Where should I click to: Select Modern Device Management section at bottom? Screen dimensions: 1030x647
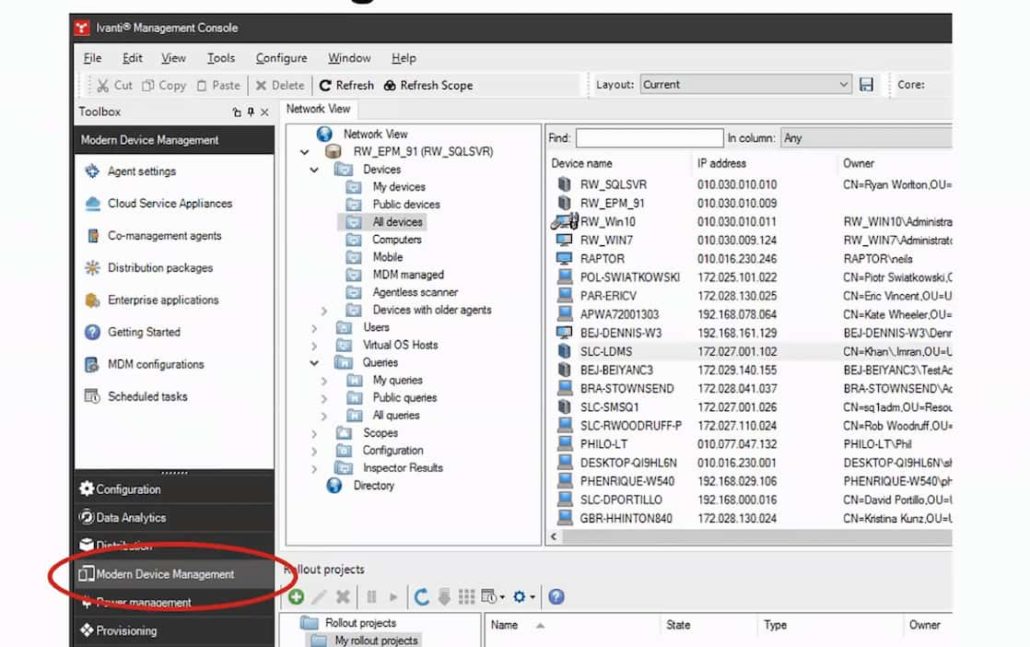pyautogui.click(x=174, y=574)
